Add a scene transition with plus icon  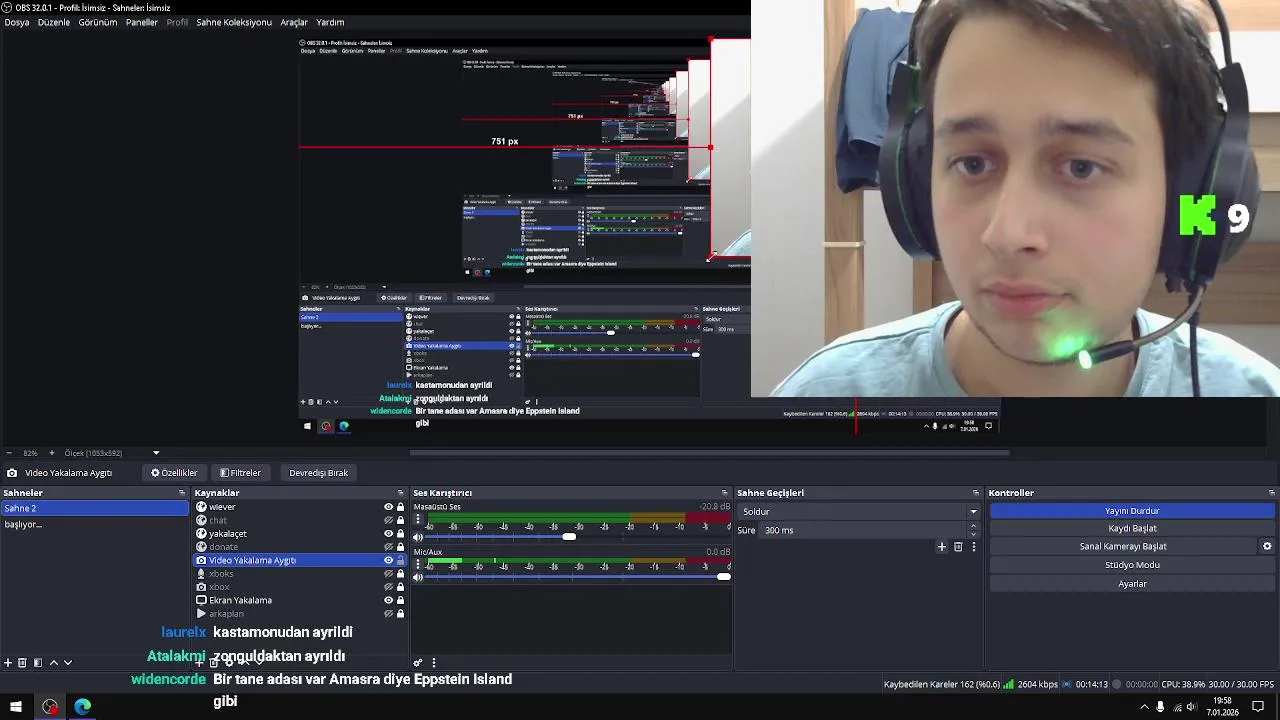(941, 547)
